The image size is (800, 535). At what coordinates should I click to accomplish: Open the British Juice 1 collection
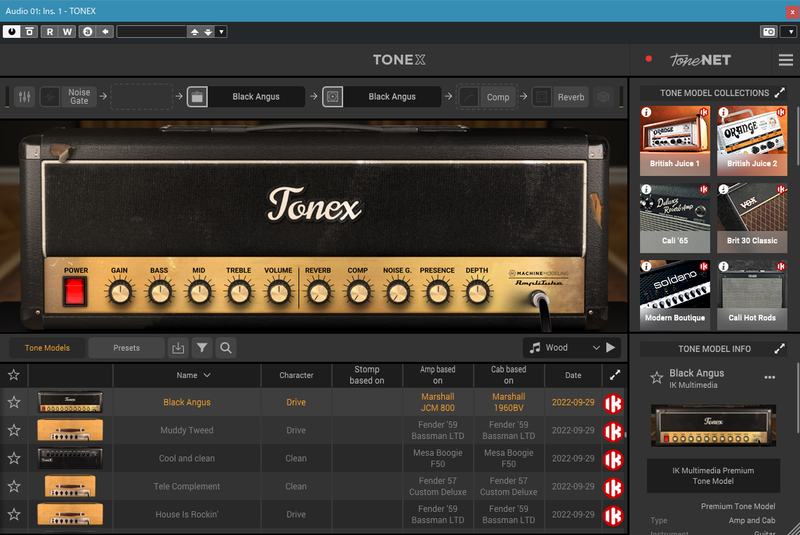pyautogui.click(x=674, y=141)
